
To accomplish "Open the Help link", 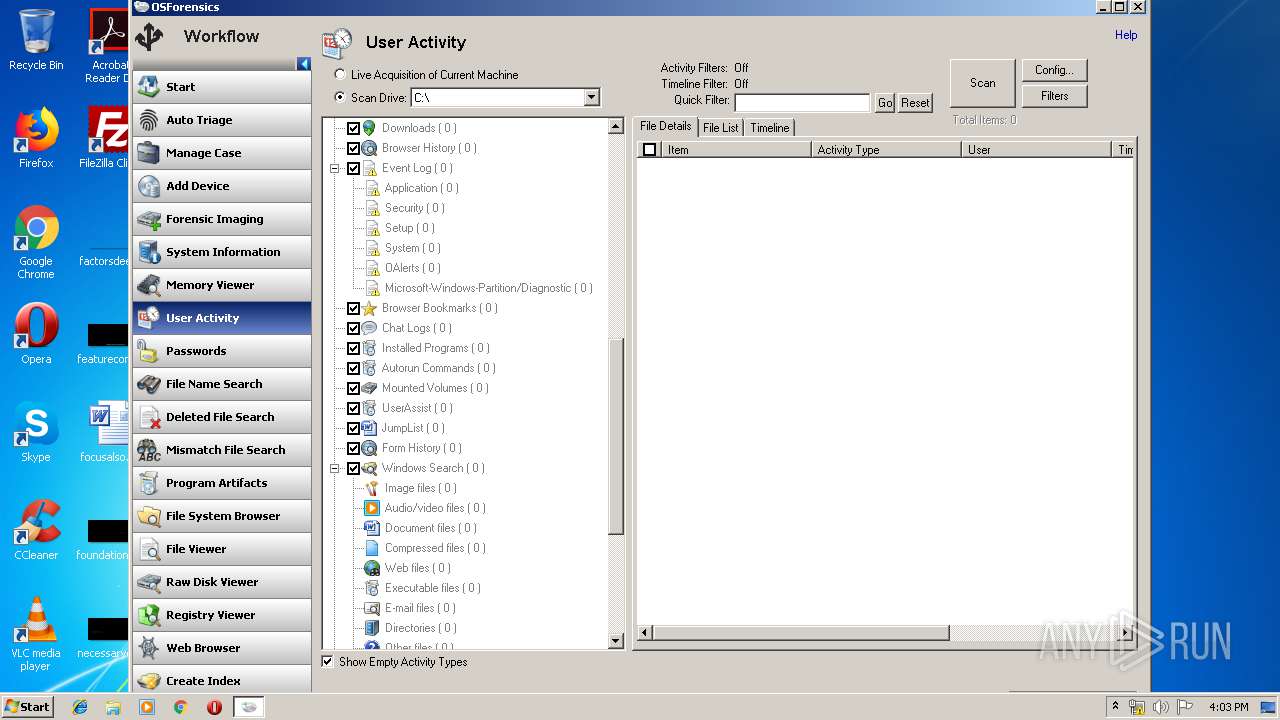I will coord(1126,35).
